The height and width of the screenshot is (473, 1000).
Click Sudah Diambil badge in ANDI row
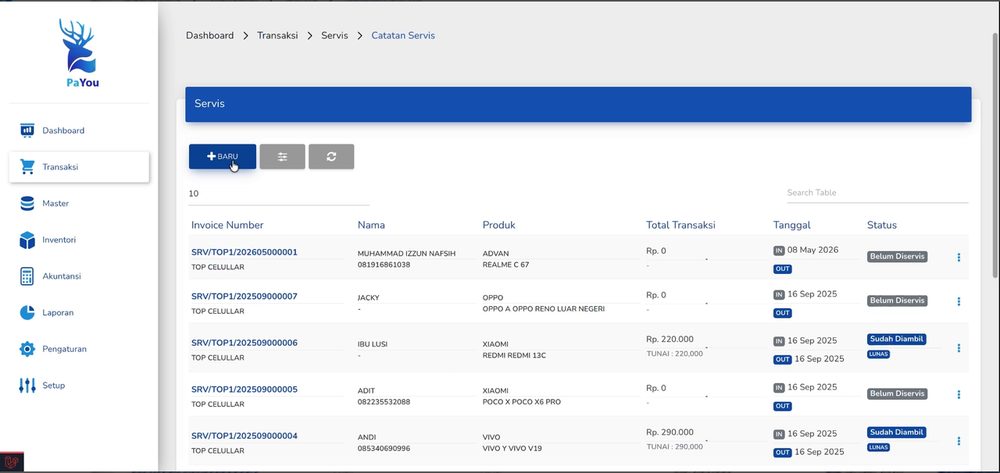pos(896,432)
